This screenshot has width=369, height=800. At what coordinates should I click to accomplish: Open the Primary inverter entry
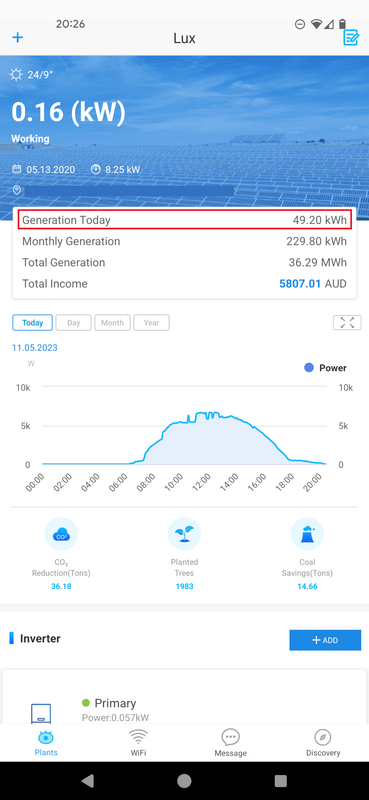184,698
